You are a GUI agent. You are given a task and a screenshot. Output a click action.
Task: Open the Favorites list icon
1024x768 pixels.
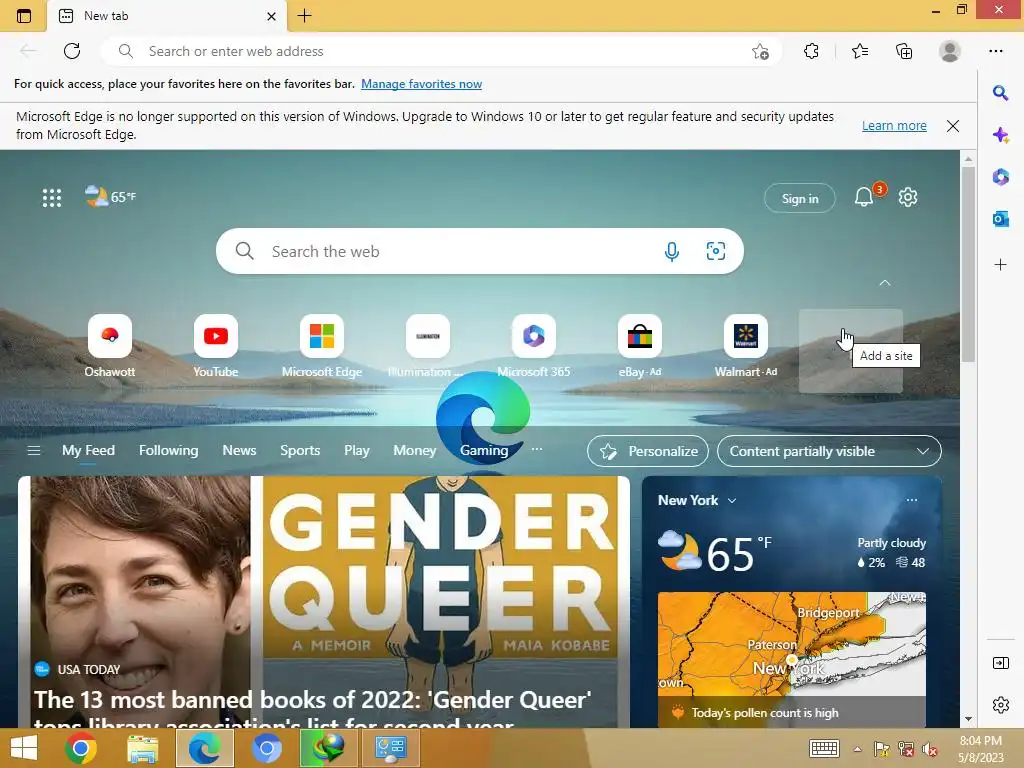click(860, 51)
